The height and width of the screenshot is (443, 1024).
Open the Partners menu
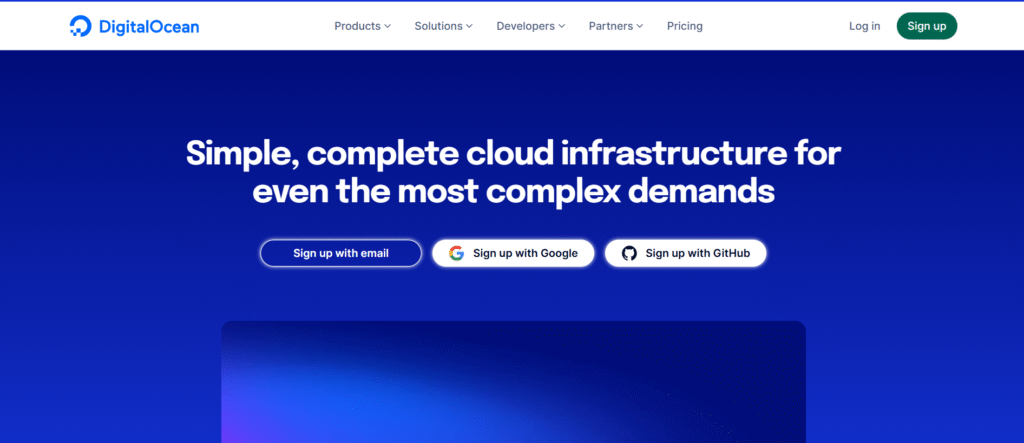tap(610, 26)
